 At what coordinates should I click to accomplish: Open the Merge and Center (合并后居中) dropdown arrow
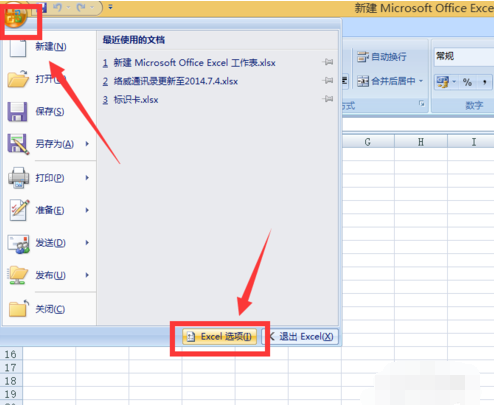421,81
